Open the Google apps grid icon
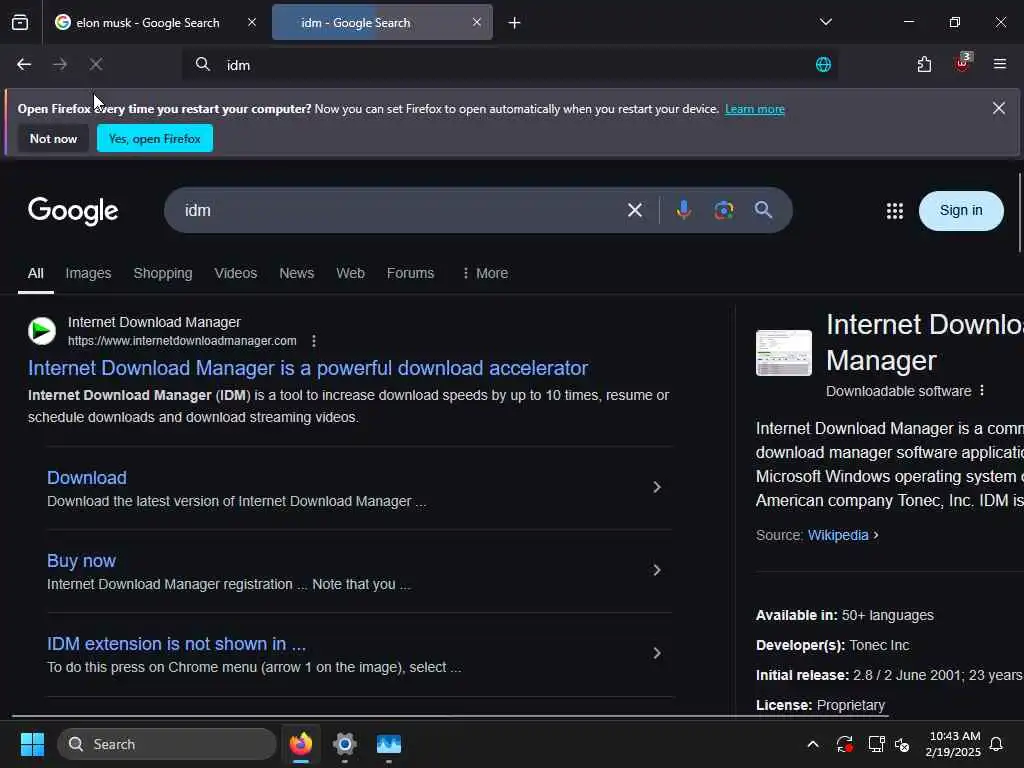 pos(895,210)
